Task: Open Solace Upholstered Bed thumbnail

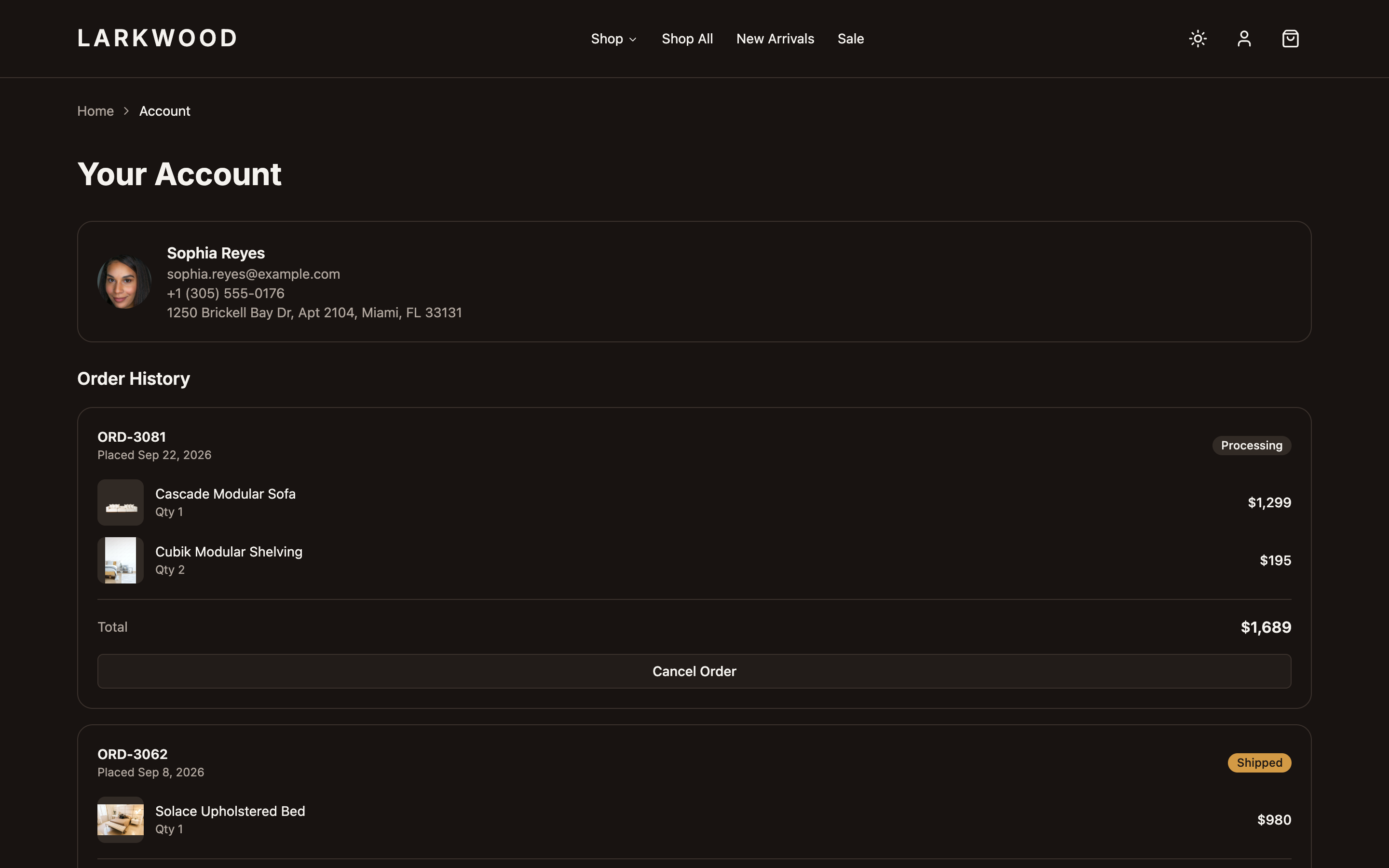Action: click(121, 819)
